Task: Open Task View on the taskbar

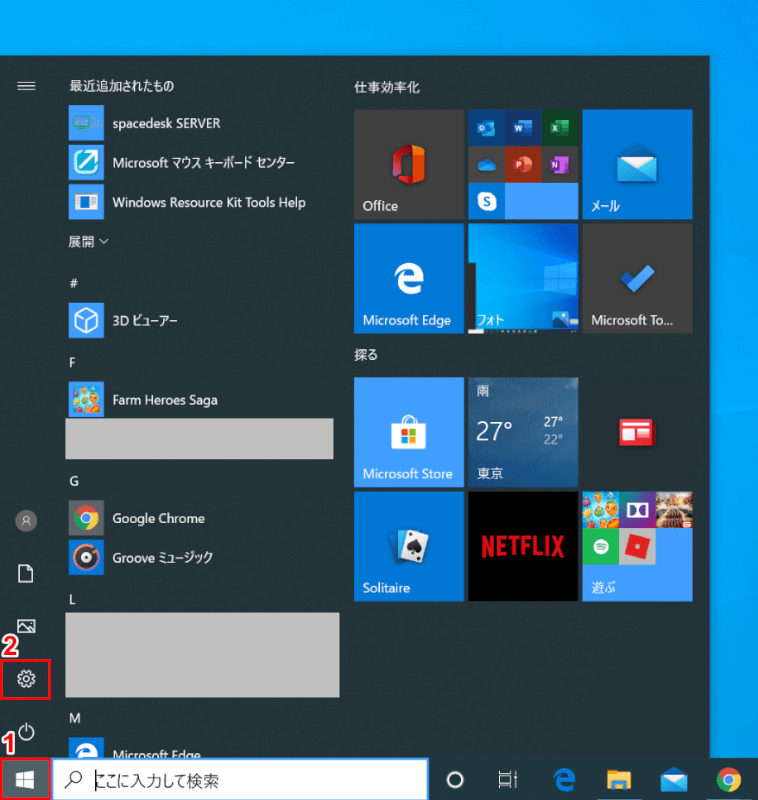Action: point(508,780)
